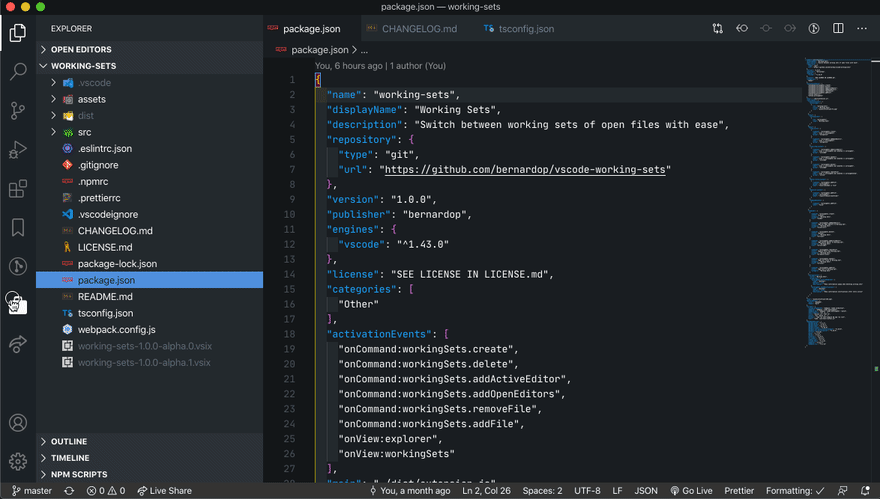Click the code minimap overview
The width and height of the screenshot is (880, 499).
[x=838, y=202]
